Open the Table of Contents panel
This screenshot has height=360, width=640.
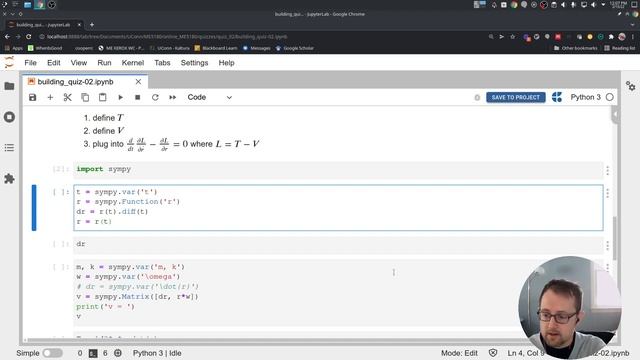pyautogui.click(x=9, y=148)
